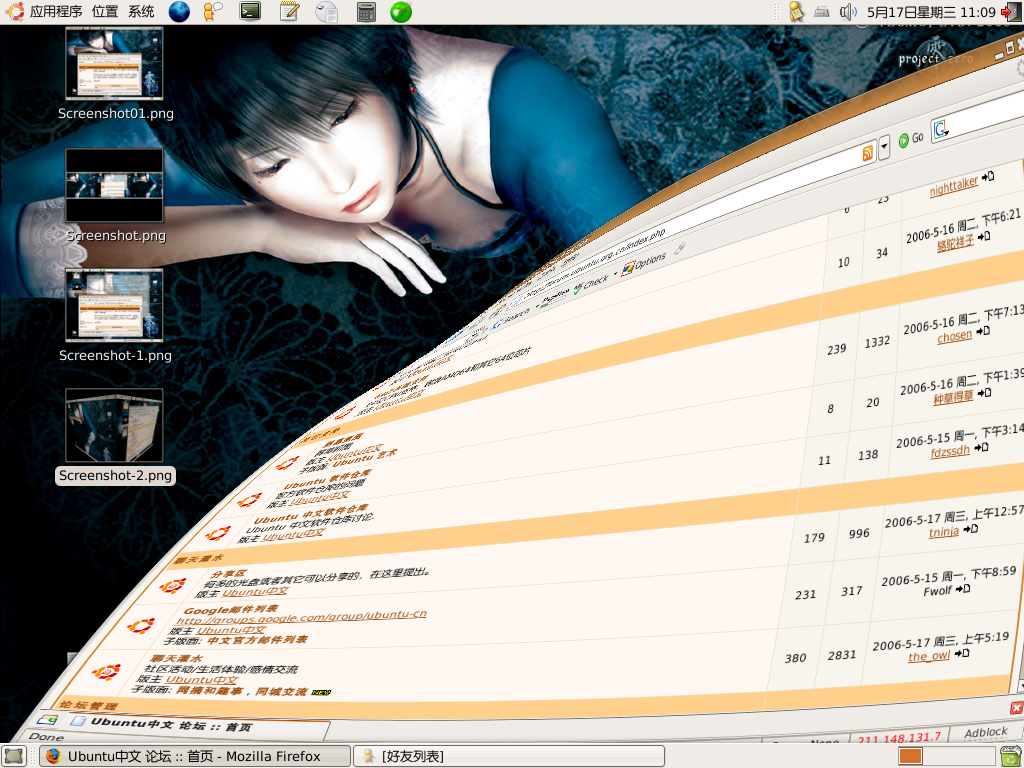Open the chosen user link

tap(954, 336)
